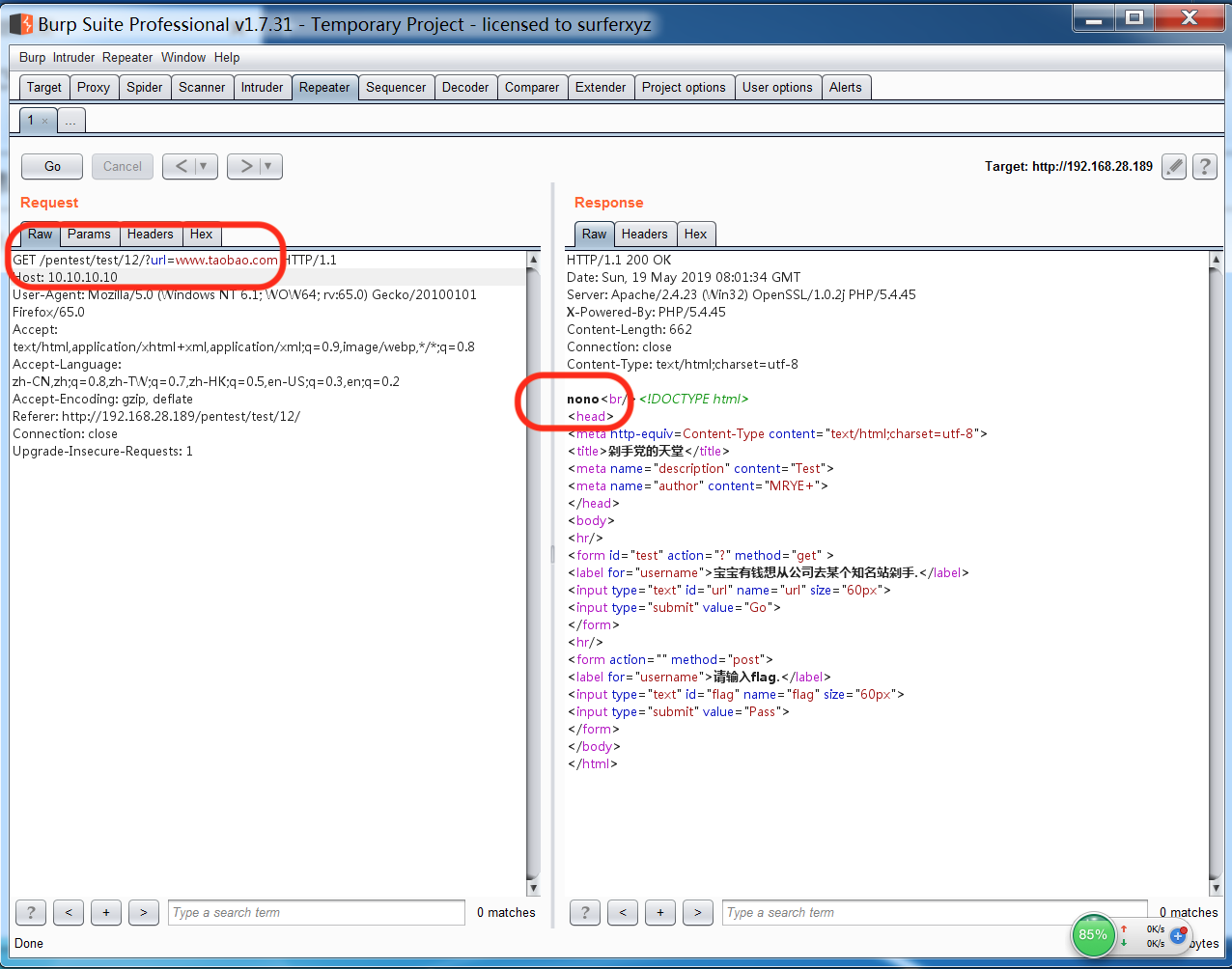This screenshot has height=969, width=1232.
Task: Switch to the Intruder tab
Action: click(262, 87)
